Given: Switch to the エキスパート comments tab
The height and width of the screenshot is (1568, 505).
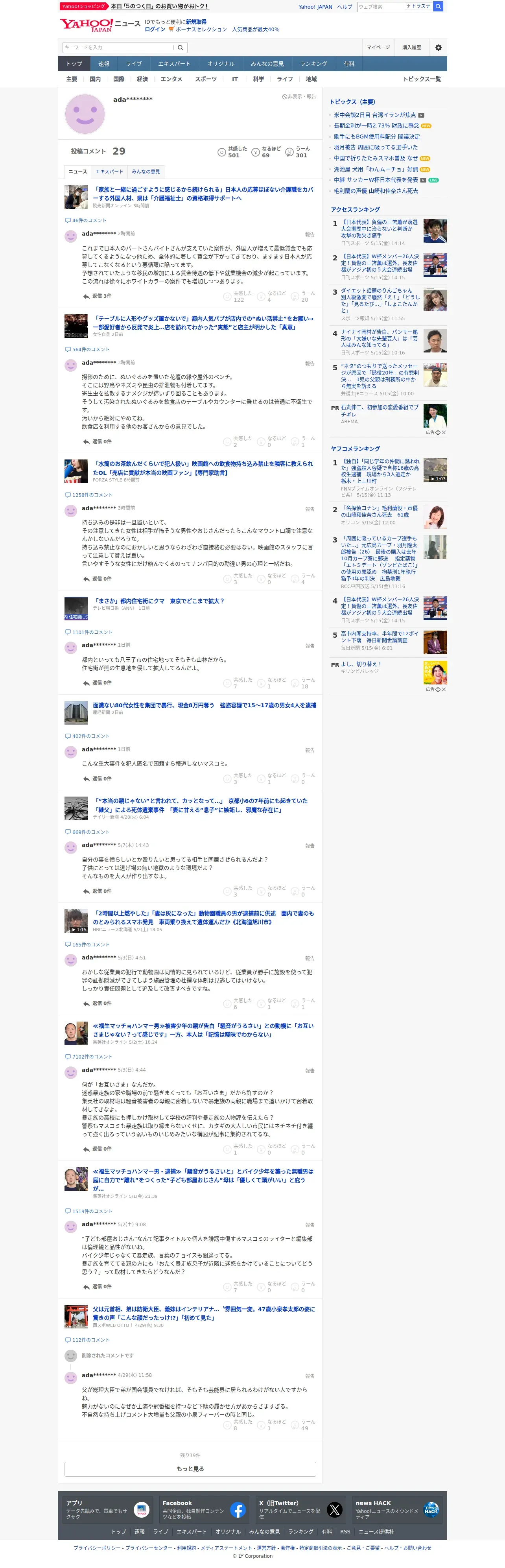Looking at the screenshot, I should pos(109,172).
